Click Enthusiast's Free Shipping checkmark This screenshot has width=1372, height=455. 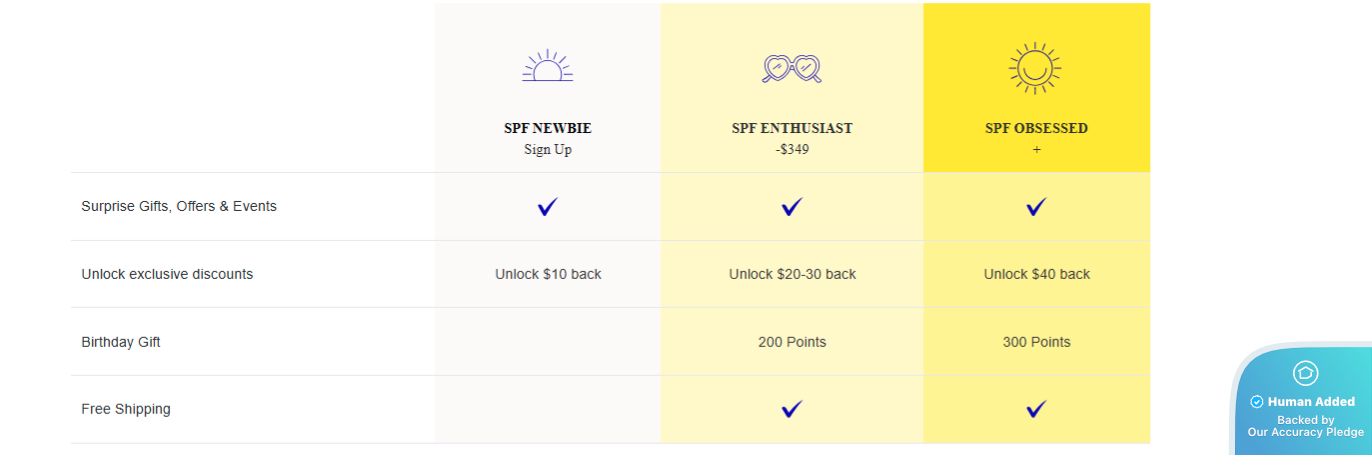coord(792,409)
